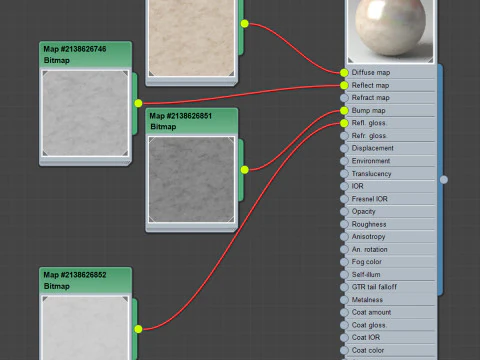Click the GTR tail falloff input socket
This screenshot has width=480, height=360.
(344, 287)
